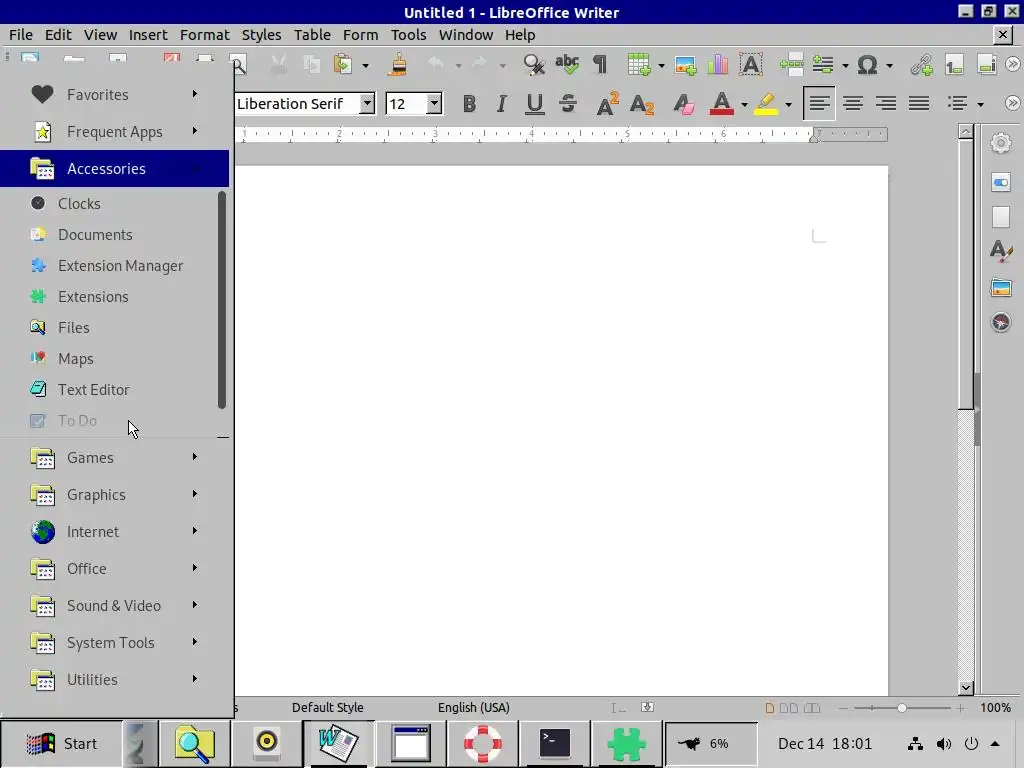1024x768 pixels.
Task: Click the Insert Table grid icon
Action: 639,65
